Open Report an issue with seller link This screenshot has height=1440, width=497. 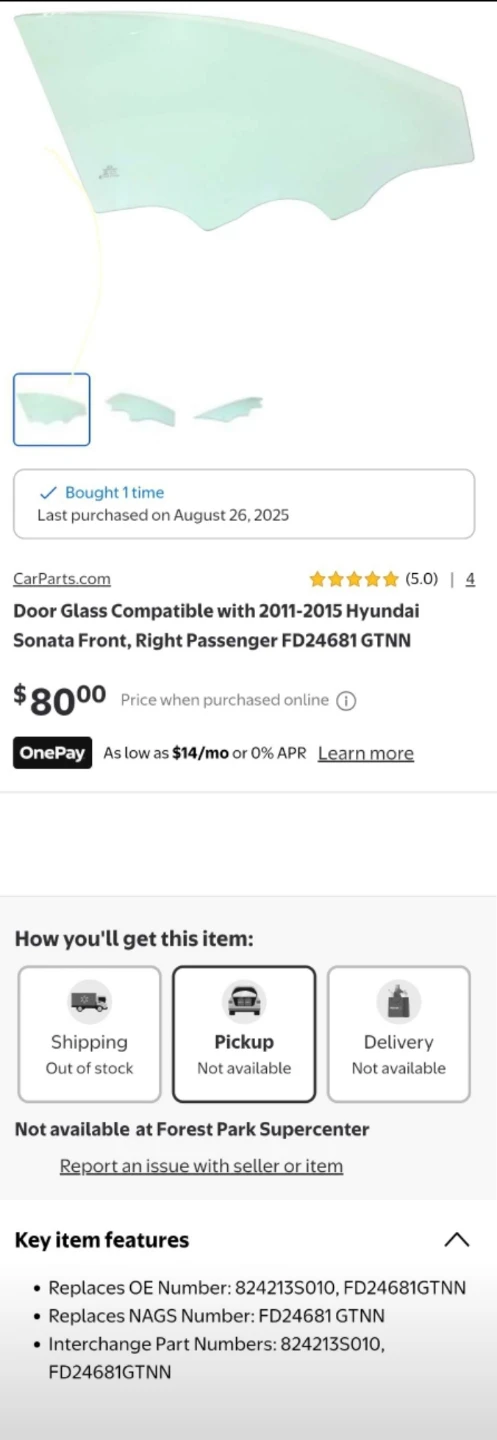click(x=201, y=1166)
